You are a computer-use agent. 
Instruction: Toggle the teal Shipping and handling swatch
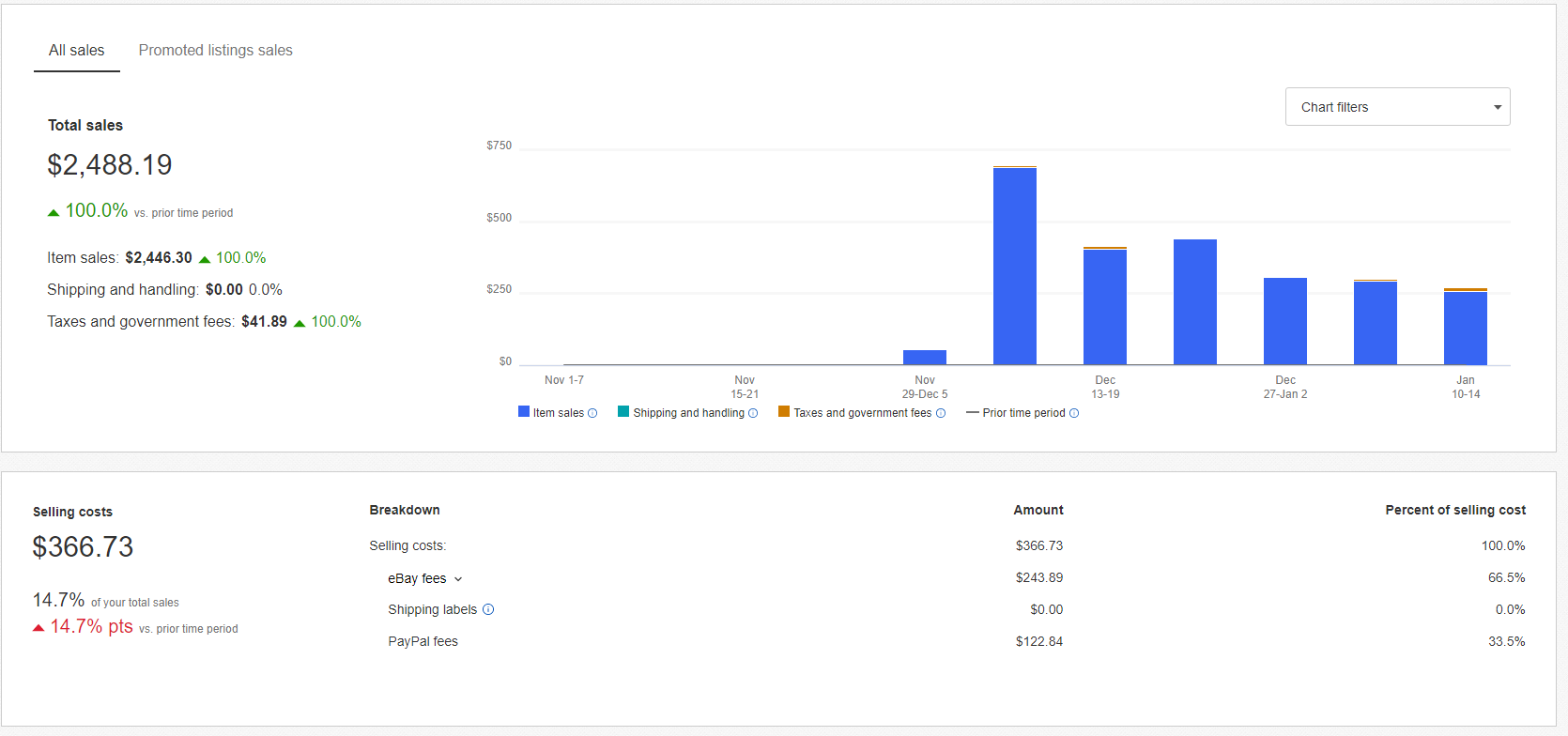coord(623,411)
